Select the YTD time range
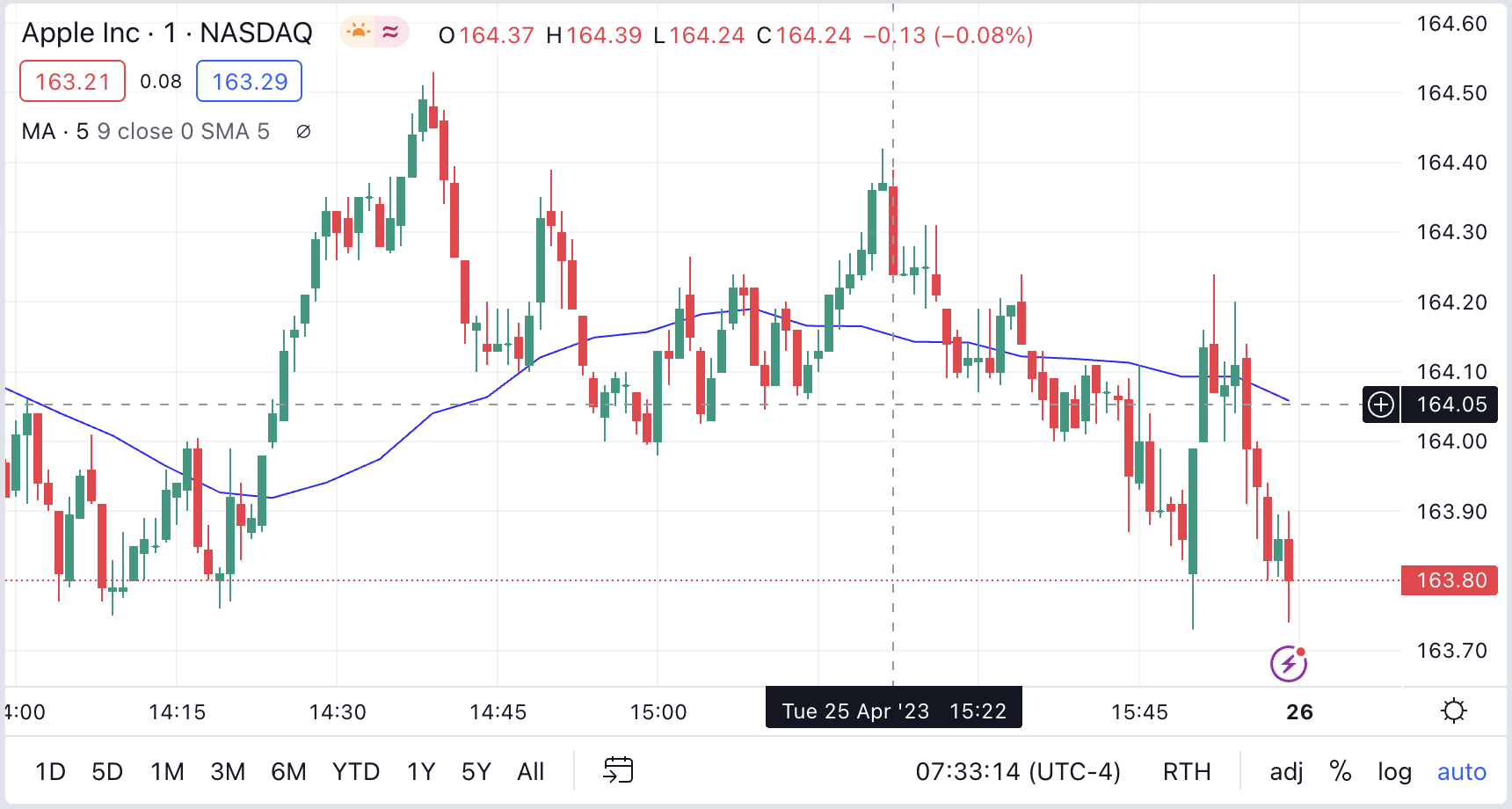Image resolution: width=1512 pixels, height=809 pixels. [x=356, y=771]
